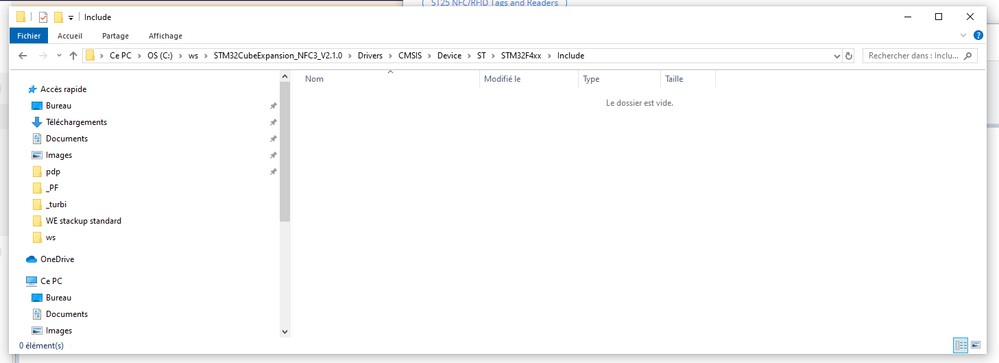999x363 pixels.
Task: Open the WE stackup standard folder
Action: click(83, 221)
